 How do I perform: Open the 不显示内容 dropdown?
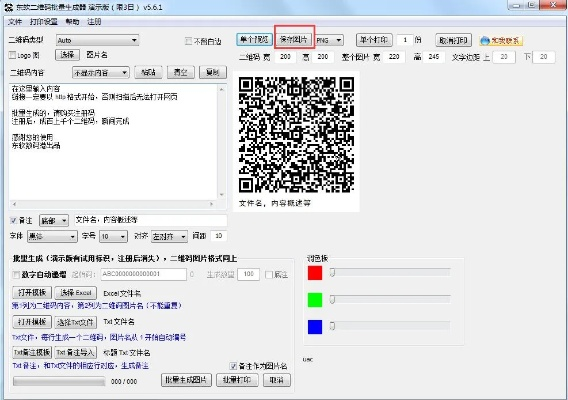[x=101, y=73]
